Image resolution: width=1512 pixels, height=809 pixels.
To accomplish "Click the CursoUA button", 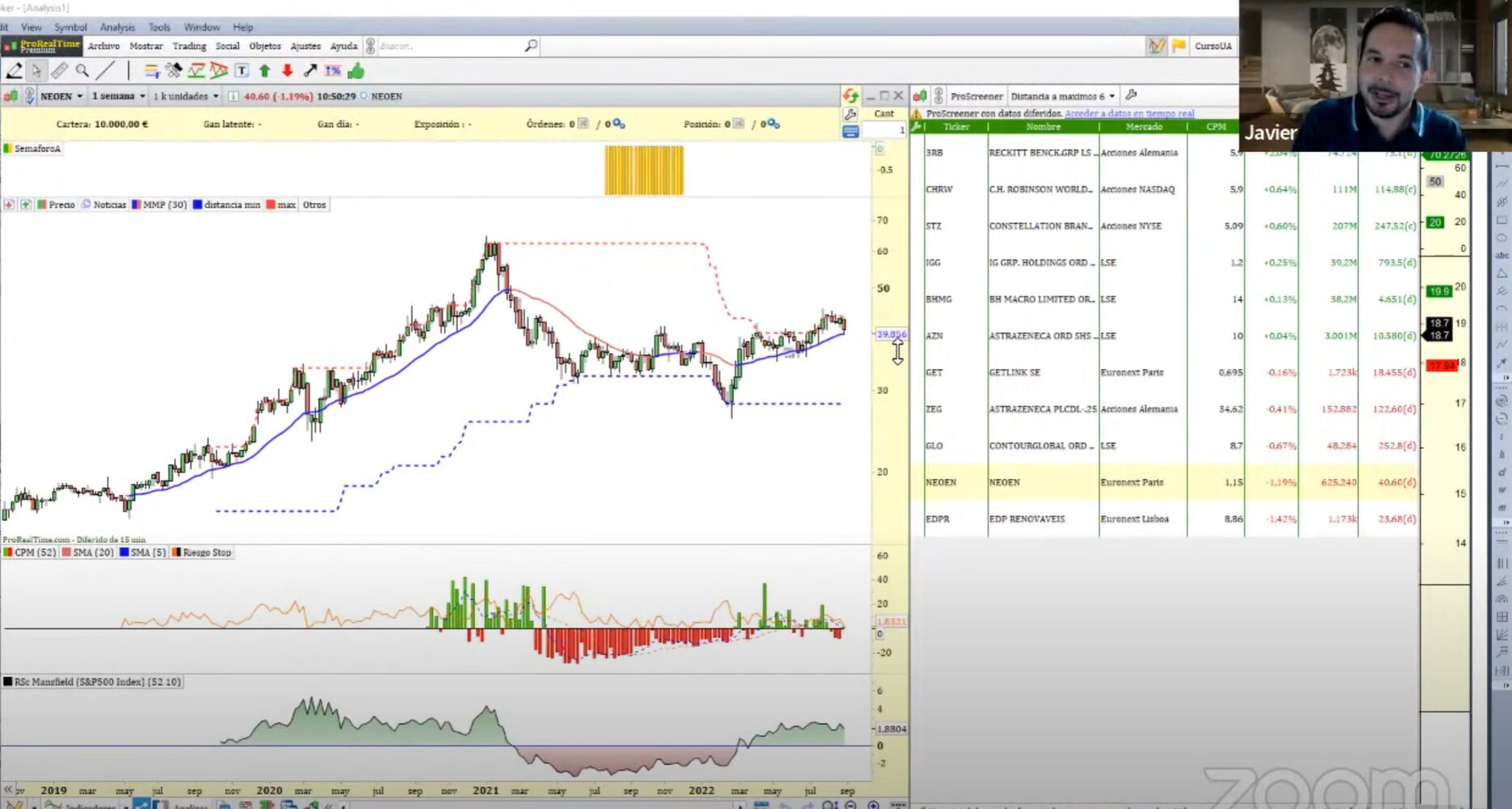I will click(1213, 46).
